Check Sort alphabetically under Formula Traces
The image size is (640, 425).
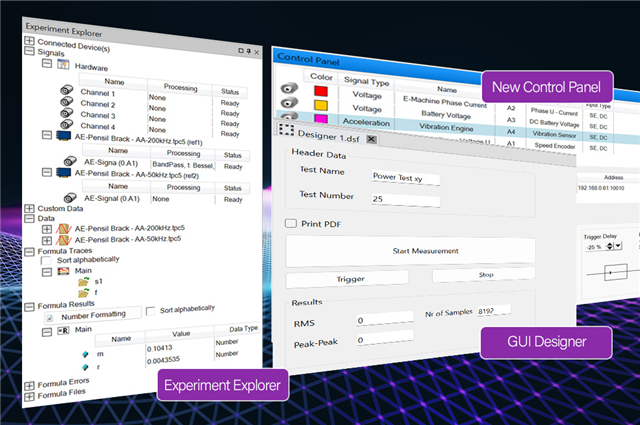pos(46,259)
